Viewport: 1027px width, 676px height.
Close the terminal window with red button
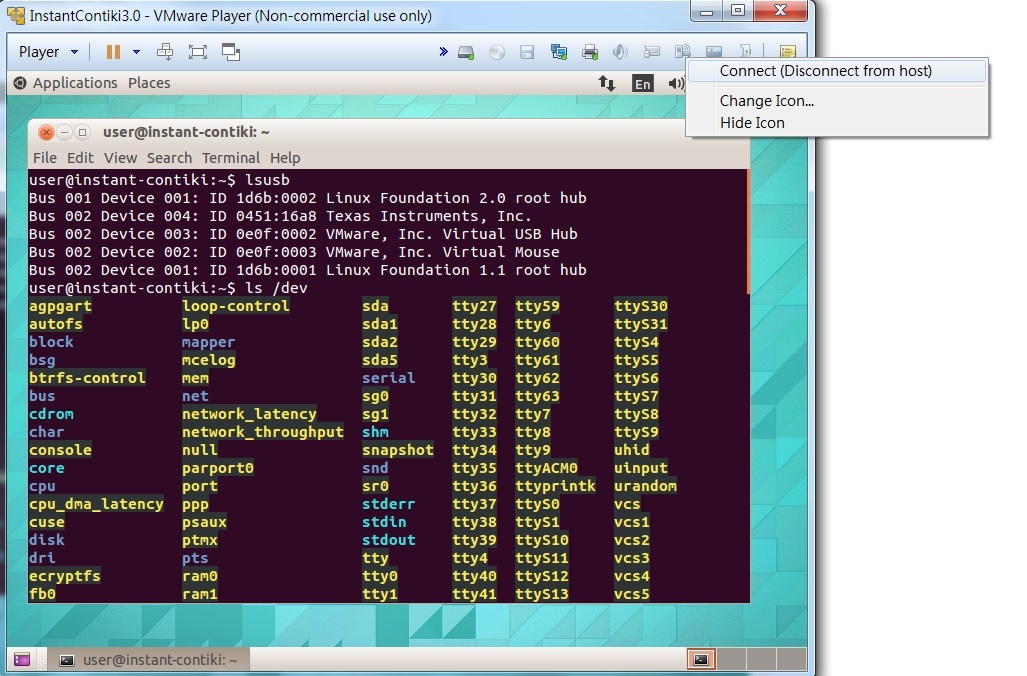click(x=46, y=132)
